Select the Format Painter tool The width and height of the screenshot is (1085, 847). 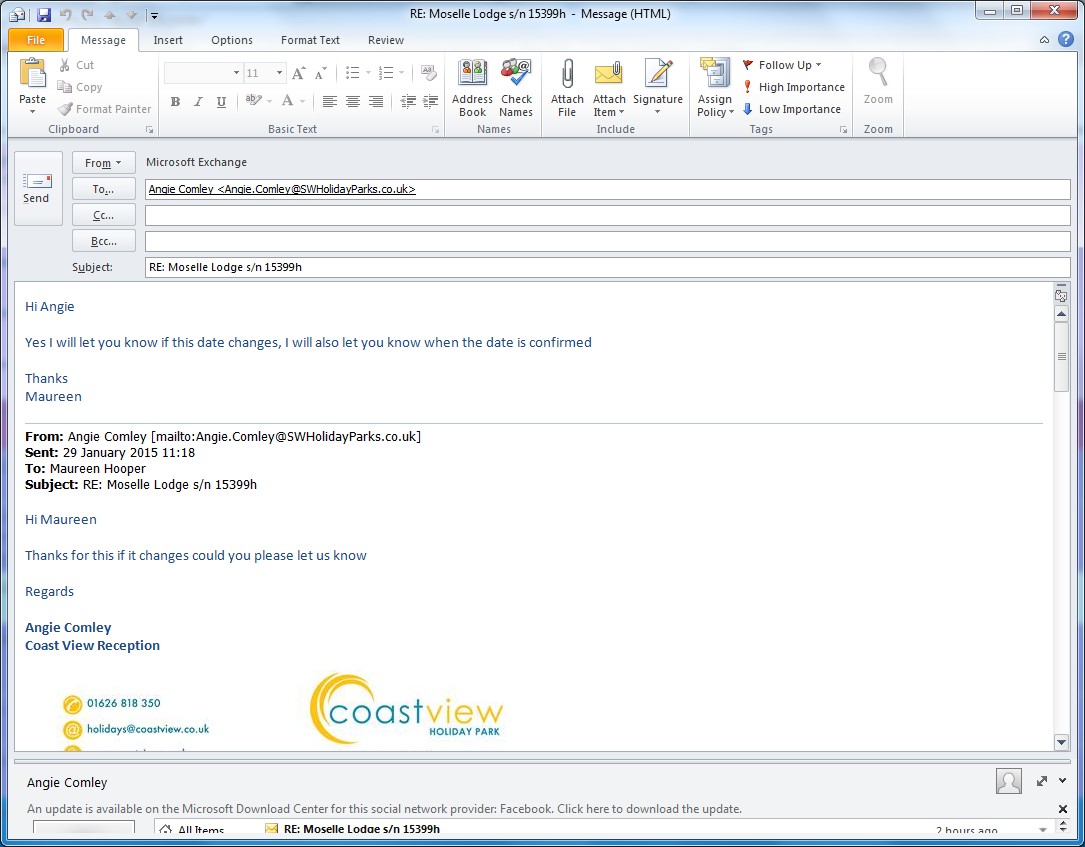coord(105,109)
